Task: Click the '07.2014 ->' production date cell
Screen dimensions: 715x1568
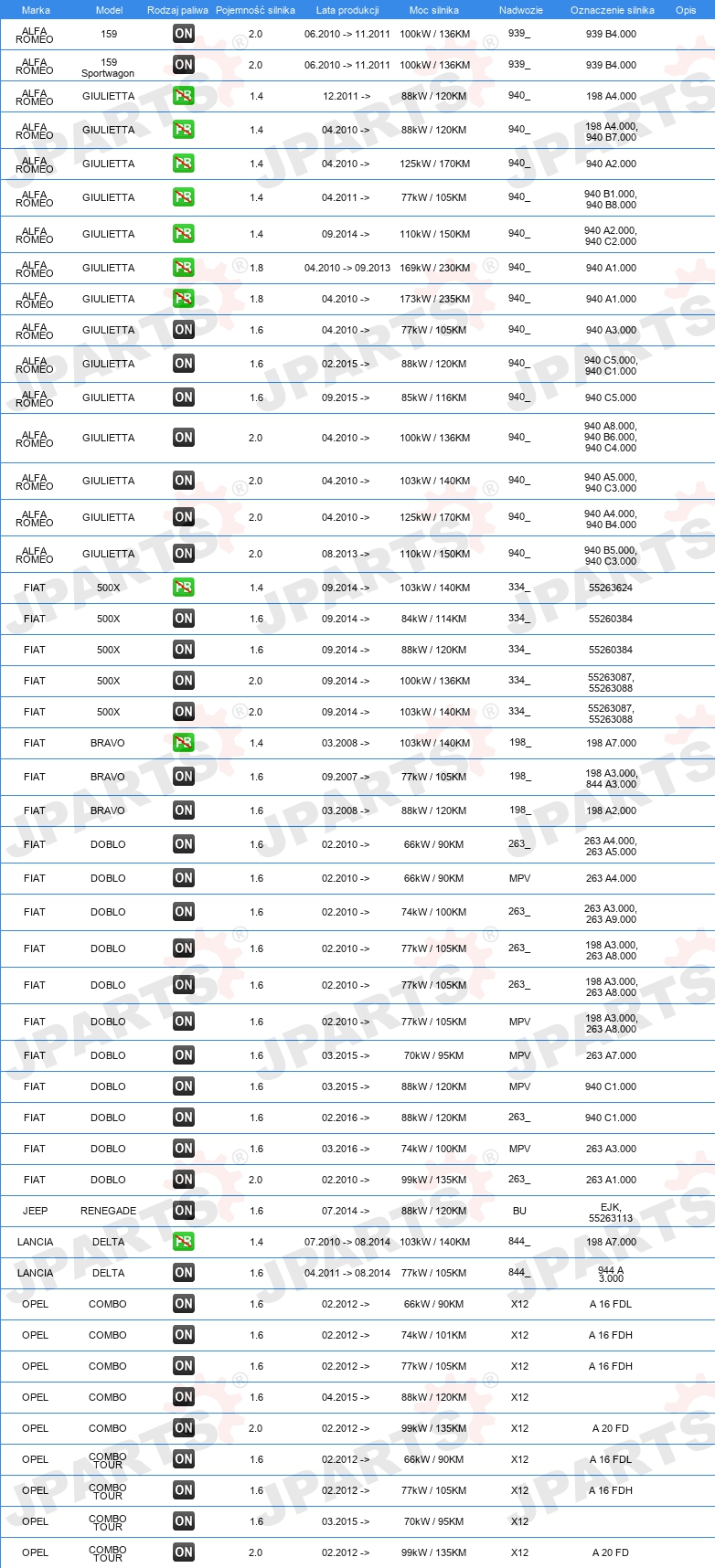Action: tap(347, 1211)
